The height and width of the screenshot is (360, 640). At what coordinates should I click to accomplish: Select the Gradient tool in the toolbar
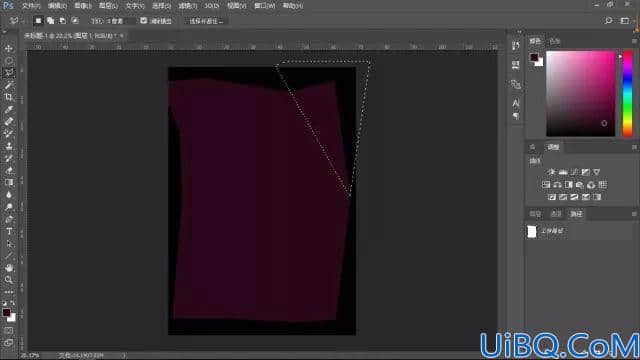(x=9, y=183)
